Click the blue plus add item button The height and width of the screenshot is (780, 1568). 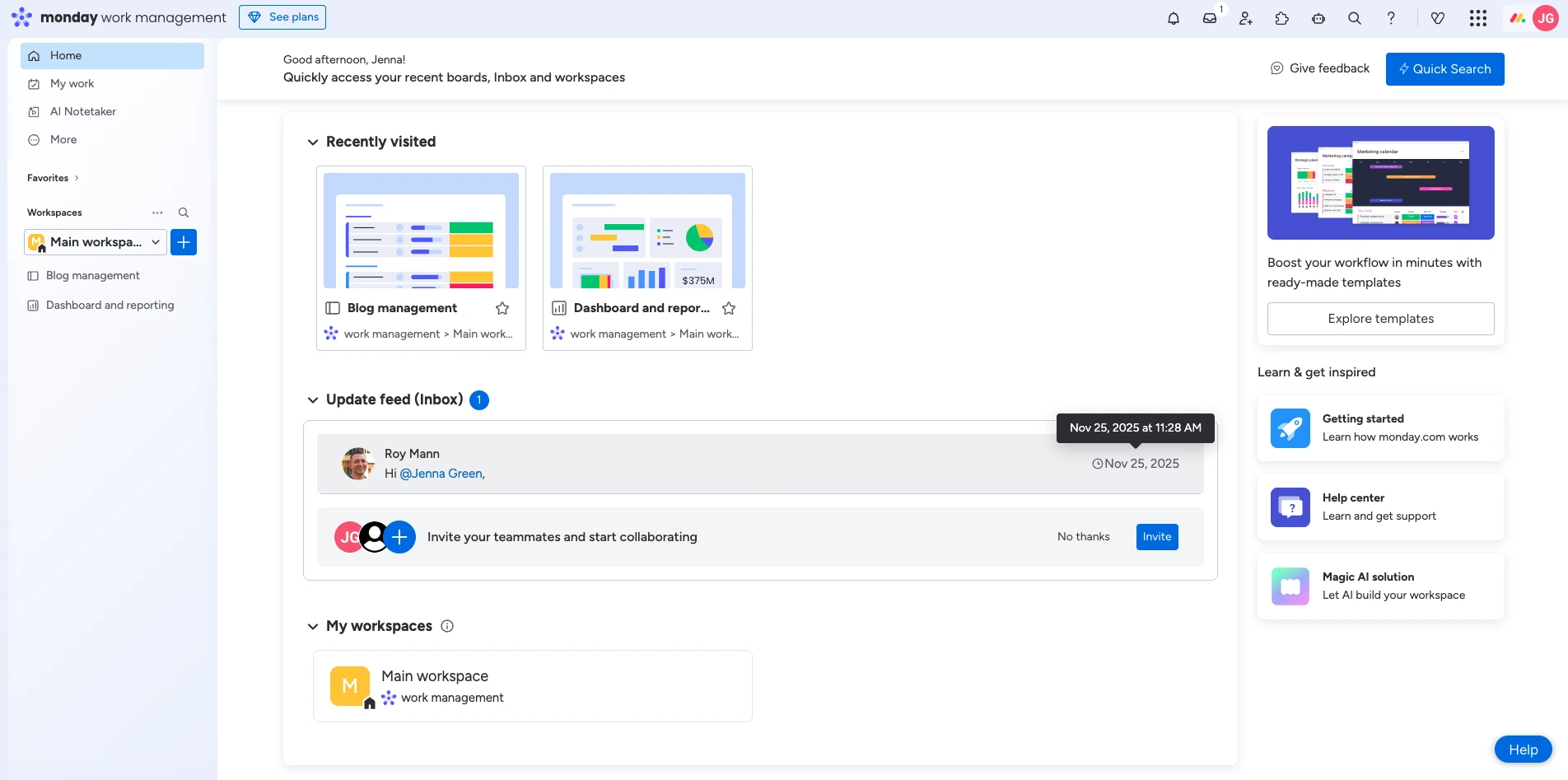tap(184, 242)
